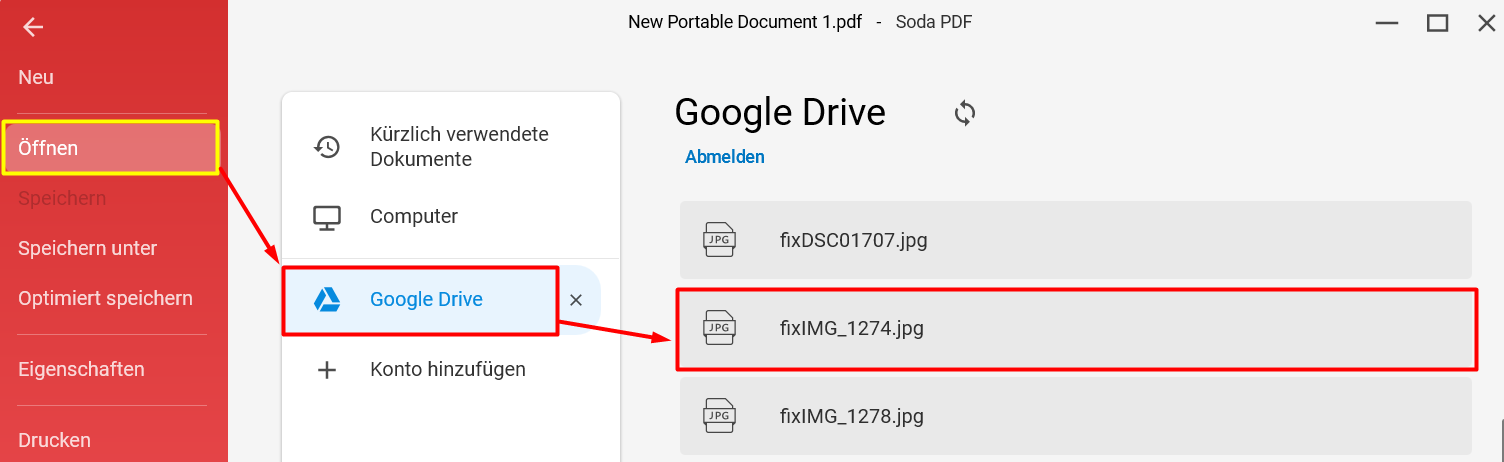Choose Speichern unter in sidebar

(x=88, y=248)
